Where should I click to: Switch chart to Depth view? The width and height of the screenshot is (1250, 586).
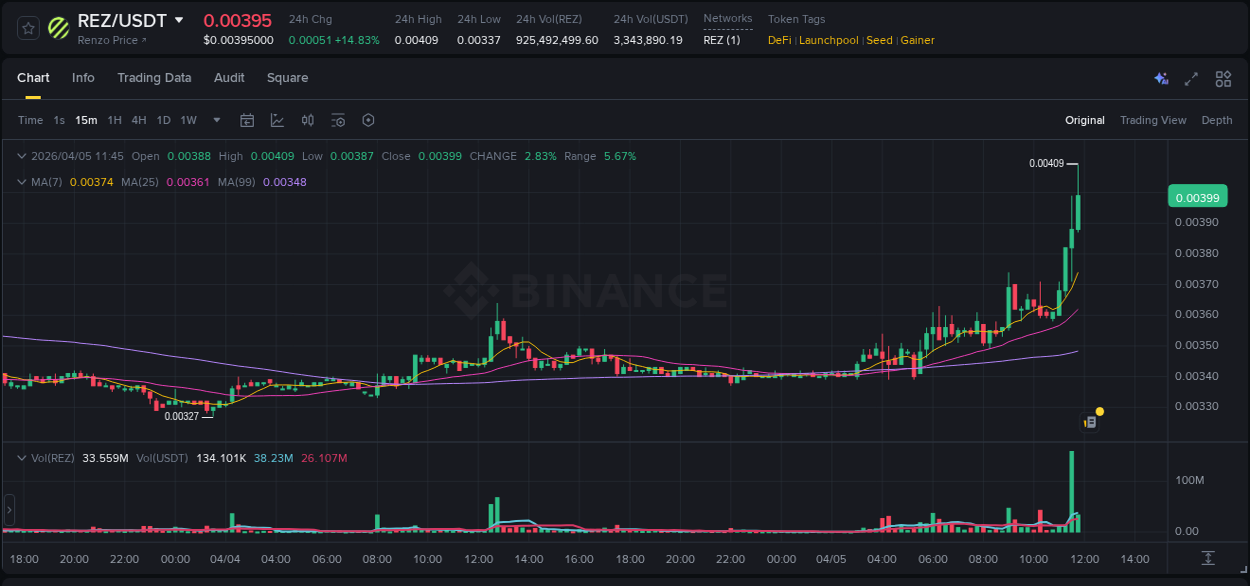[x=1216, y=120]
